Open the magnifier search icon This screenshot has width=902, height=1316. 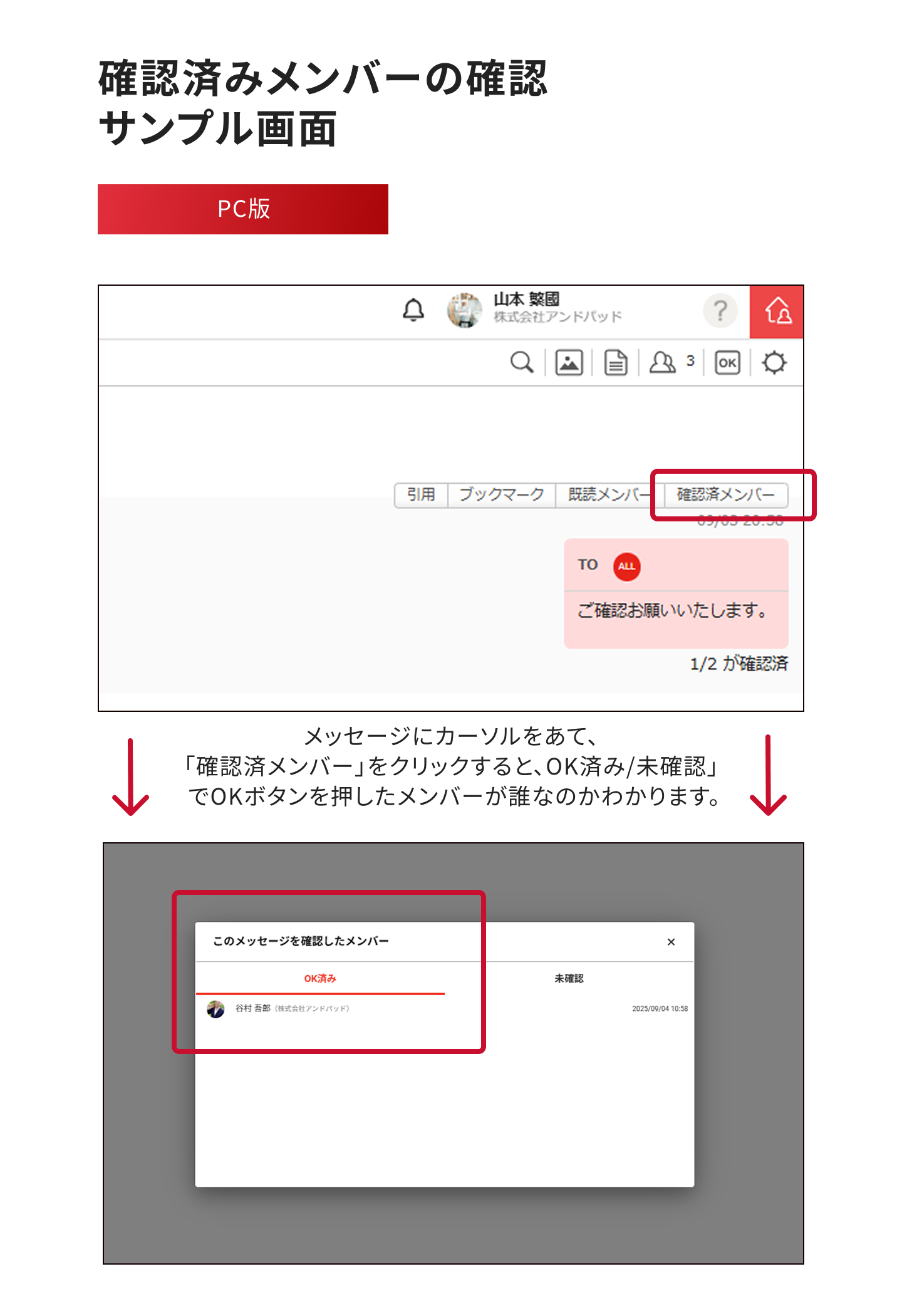(x=521, y=362)
